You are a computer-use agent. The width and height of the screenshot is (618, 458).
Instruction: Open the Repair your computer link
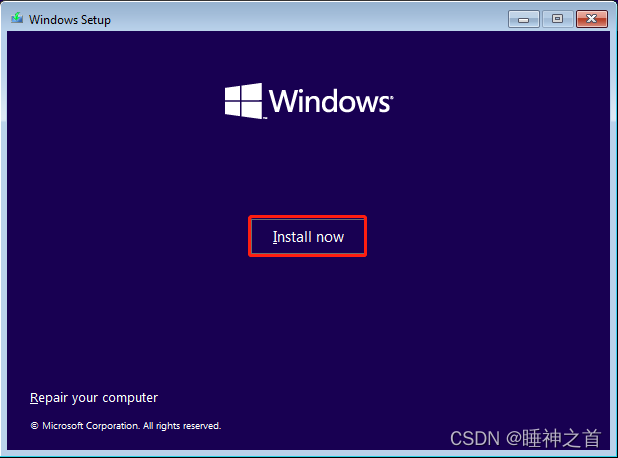94,398
